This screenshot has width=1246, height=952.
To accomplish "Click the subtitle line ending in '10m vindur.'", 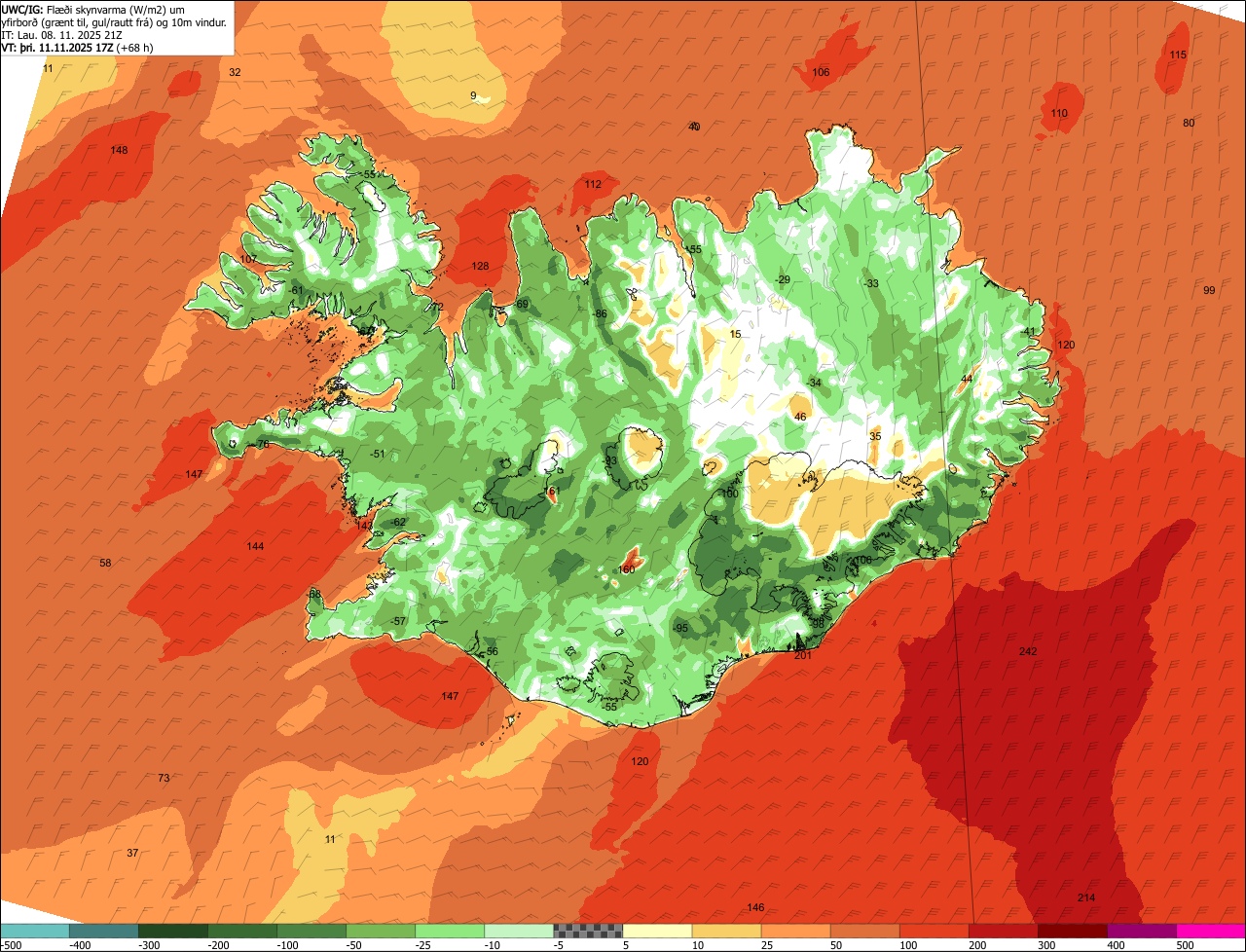I will click(114, 22).
